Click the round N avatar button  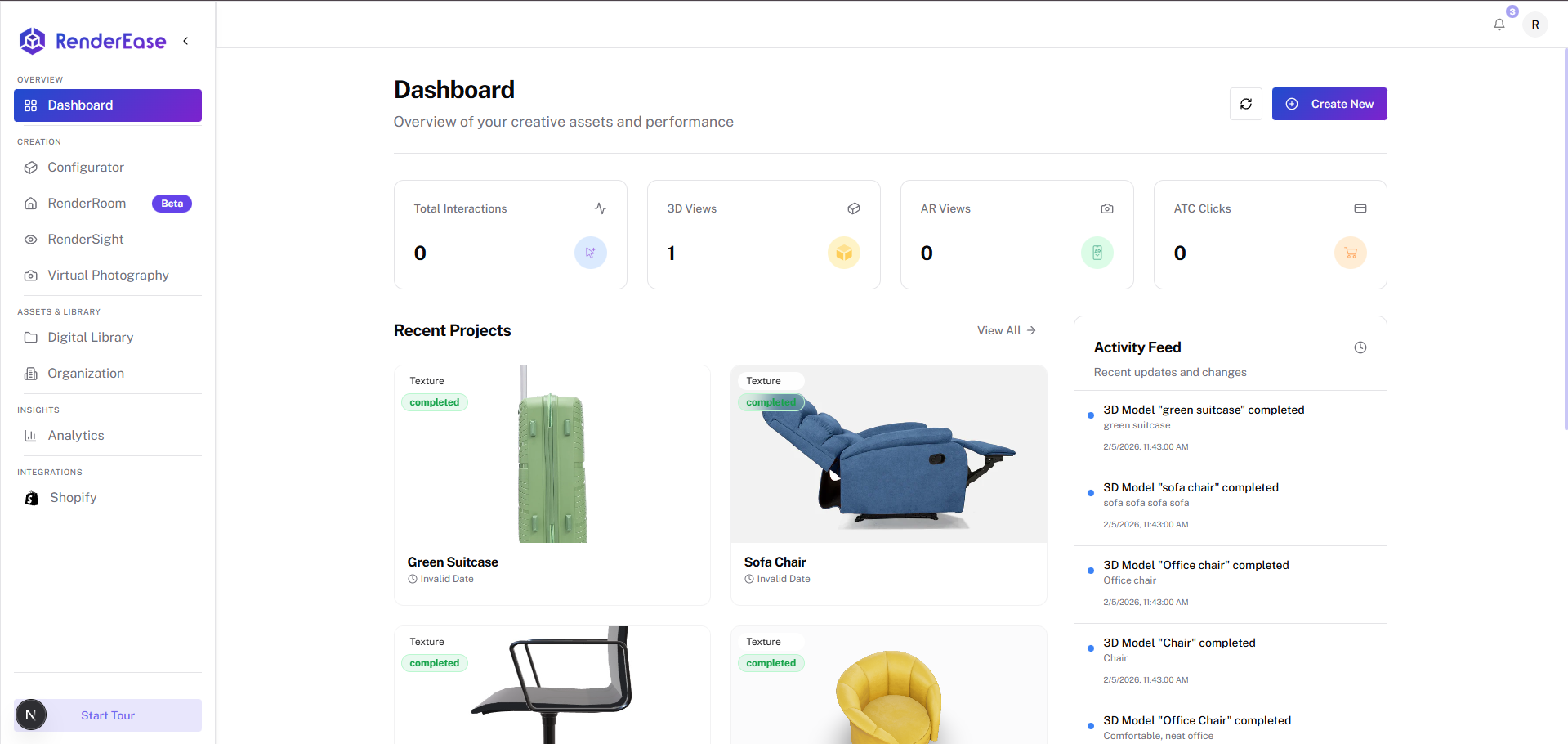coord(31,715)
